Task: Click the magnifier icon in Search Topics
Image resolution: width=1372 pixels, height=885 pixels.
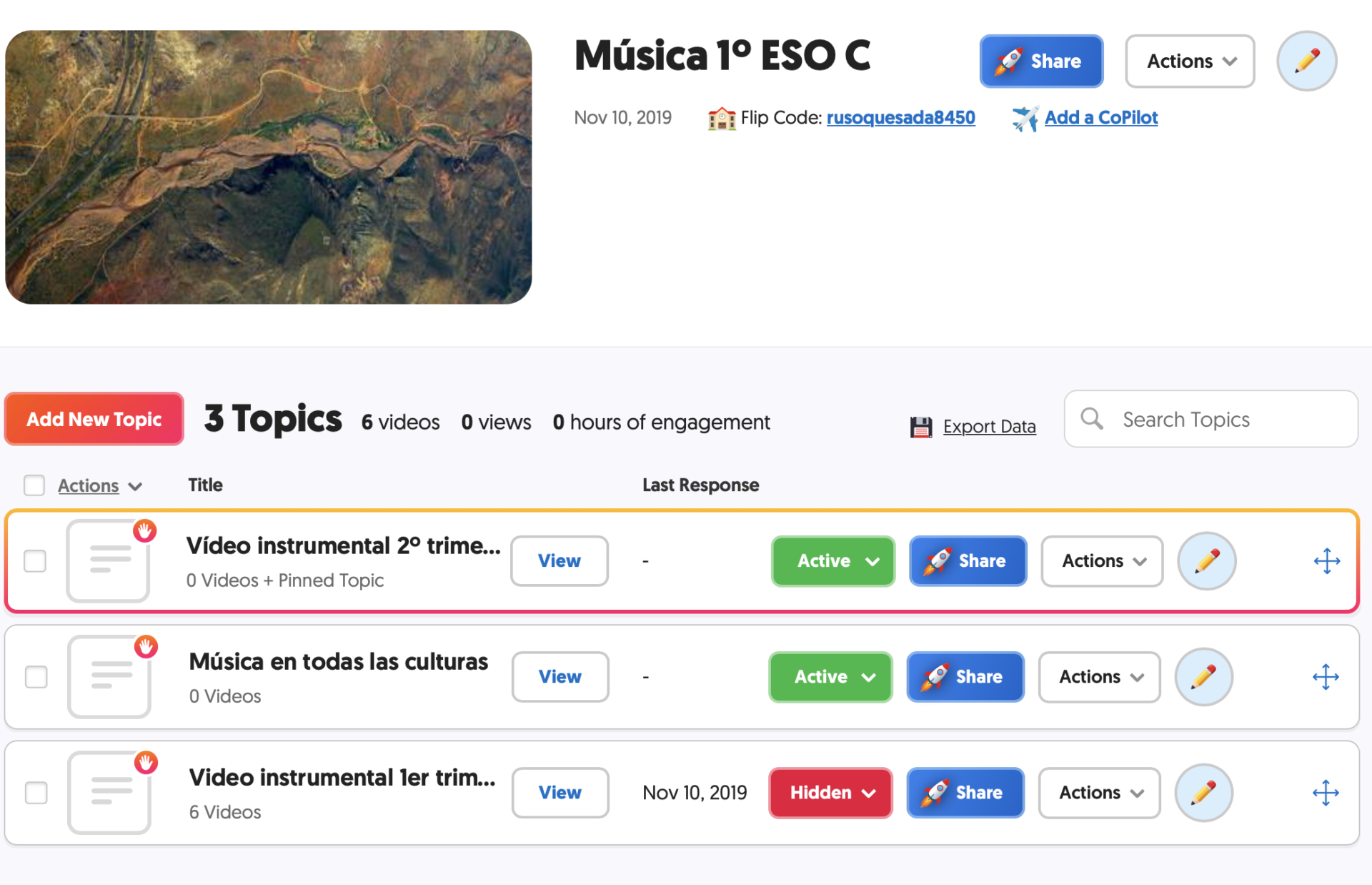Action: [1092, 419]
